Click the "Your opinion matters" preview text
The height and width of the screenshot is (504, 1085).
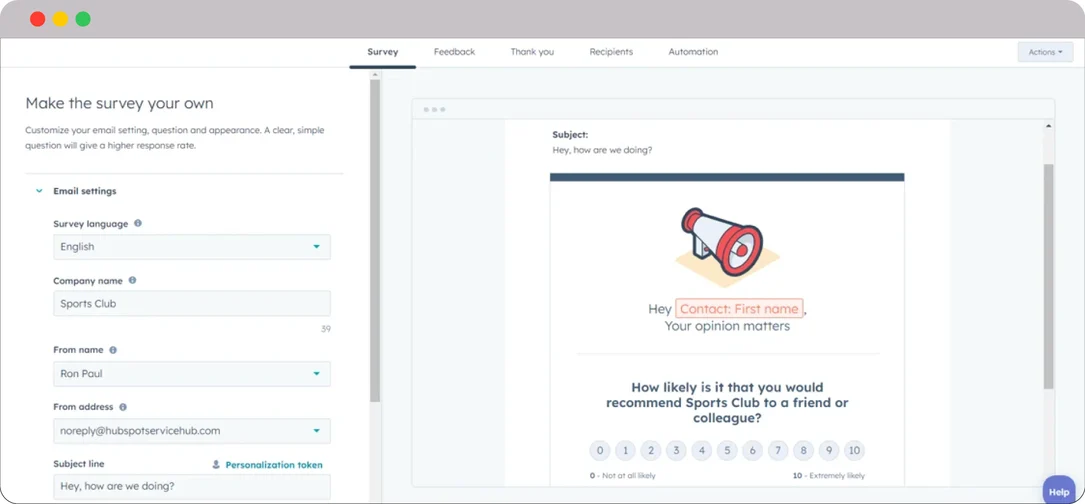727,326
